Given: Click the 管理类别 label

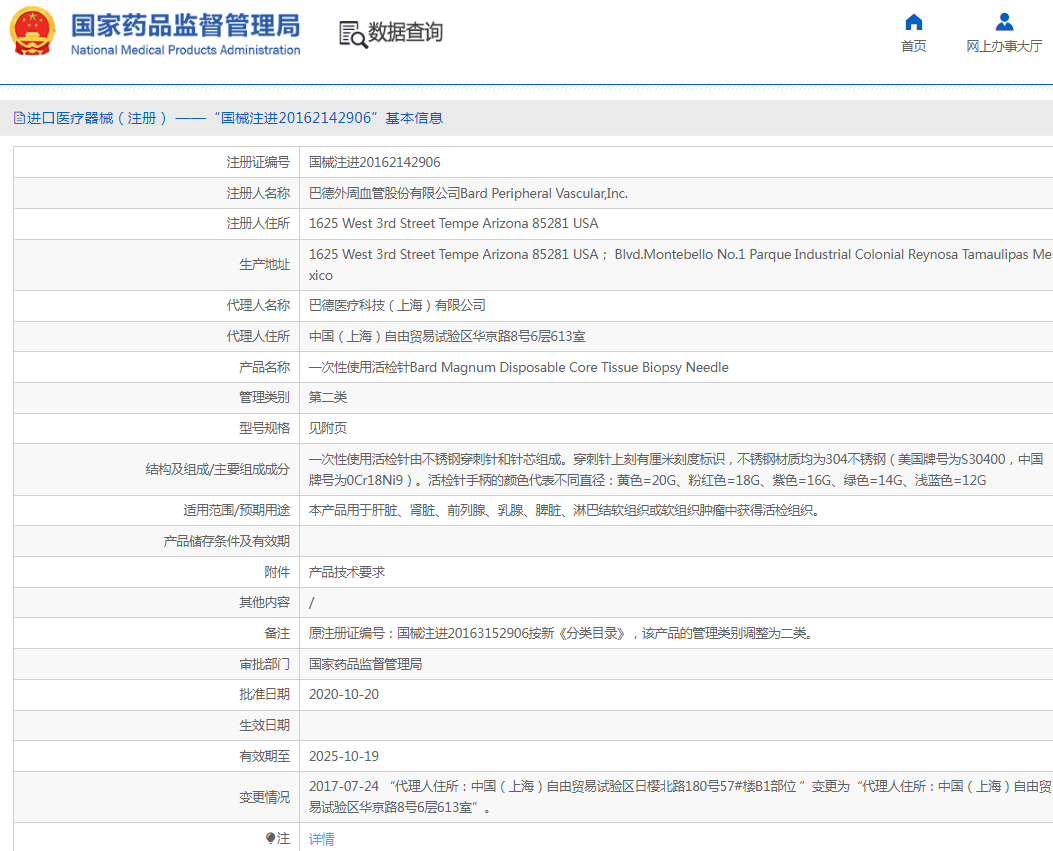Looking at the screenshot, I should point(265,398).
